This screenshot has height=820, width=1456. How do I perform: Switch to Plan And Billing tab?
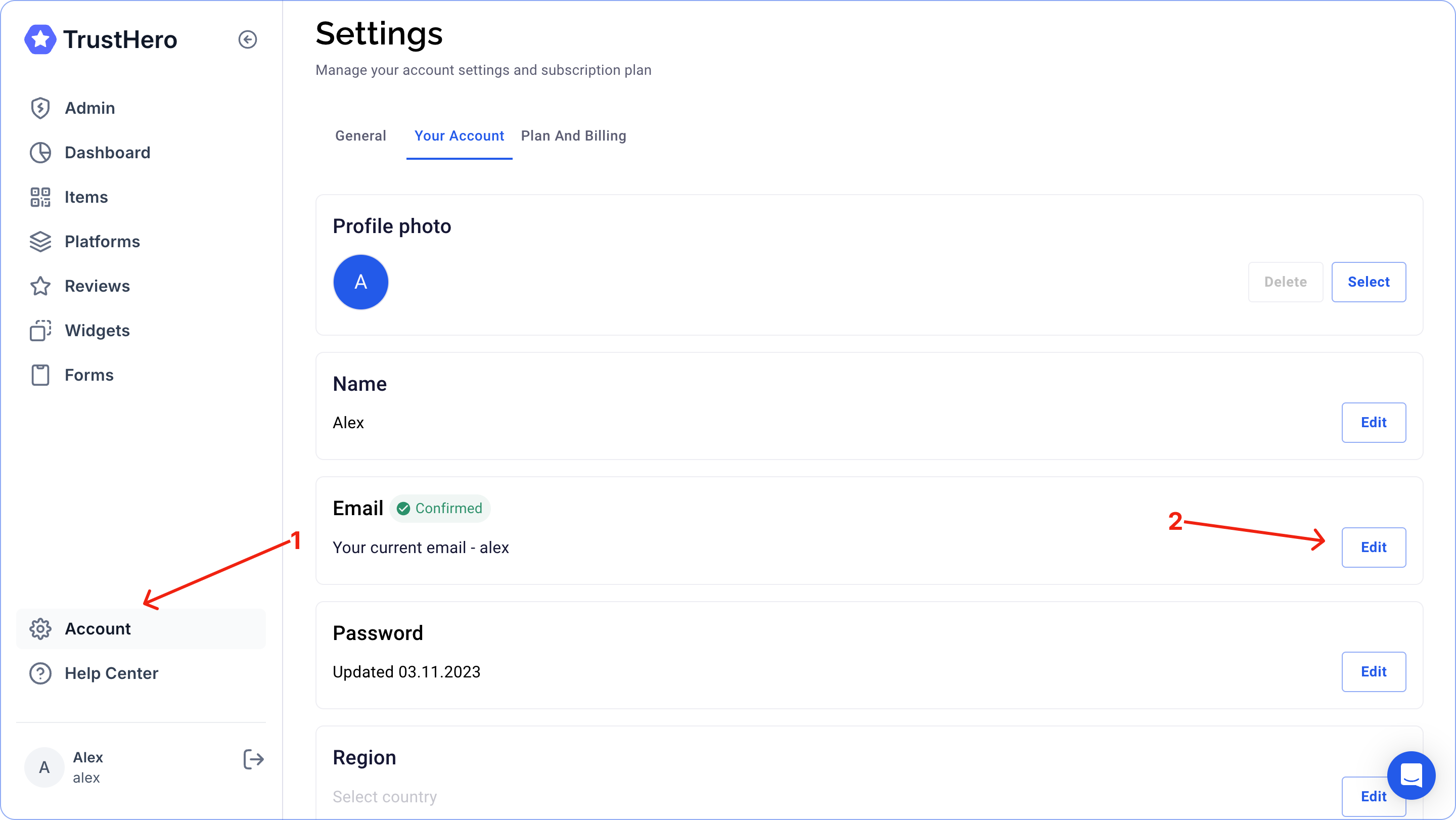[573, 135]
